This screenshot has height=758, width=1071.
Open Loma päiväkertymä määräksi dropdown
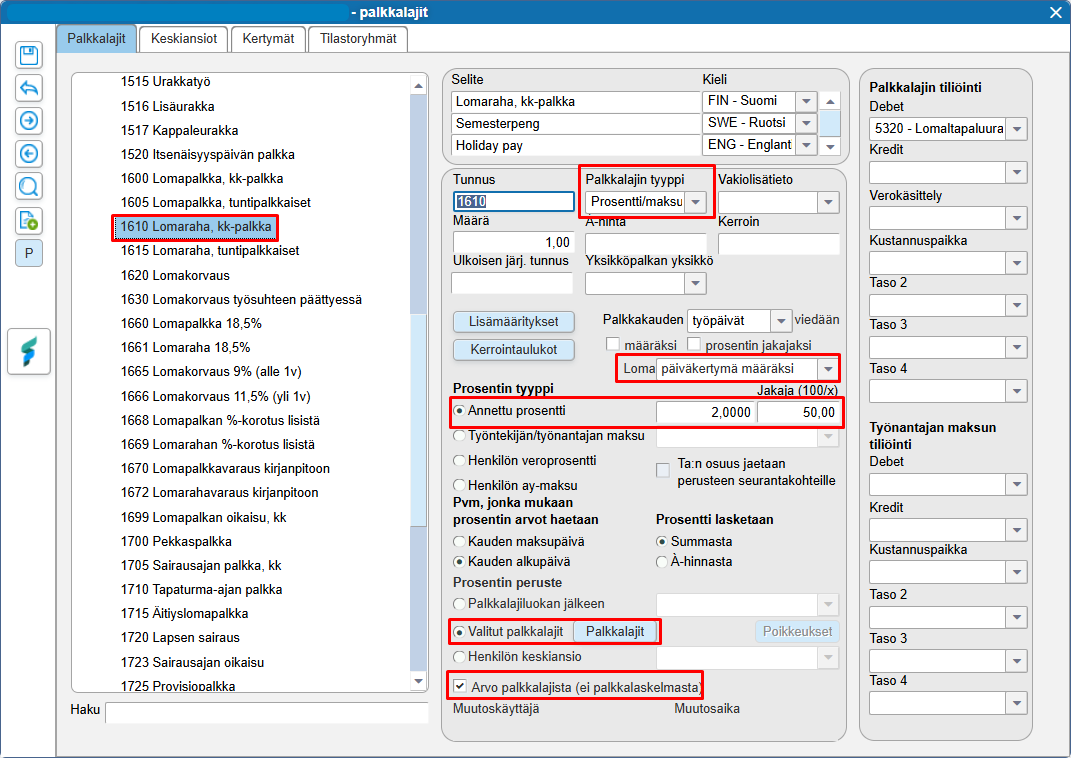(828, 369)
